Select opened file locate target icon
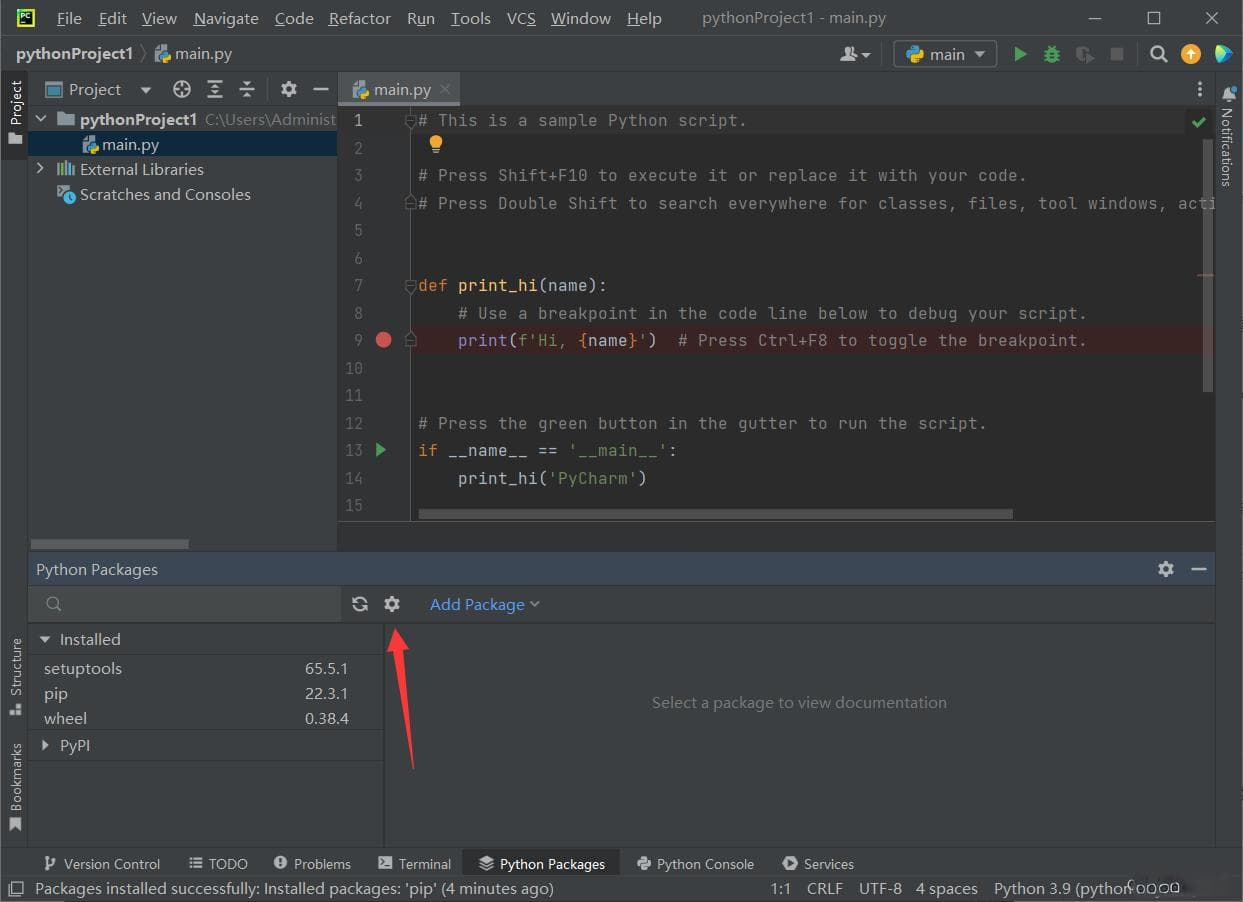The height and width of the screenshot is (902, 1243). pyautogui.click(x=182, y=89)
